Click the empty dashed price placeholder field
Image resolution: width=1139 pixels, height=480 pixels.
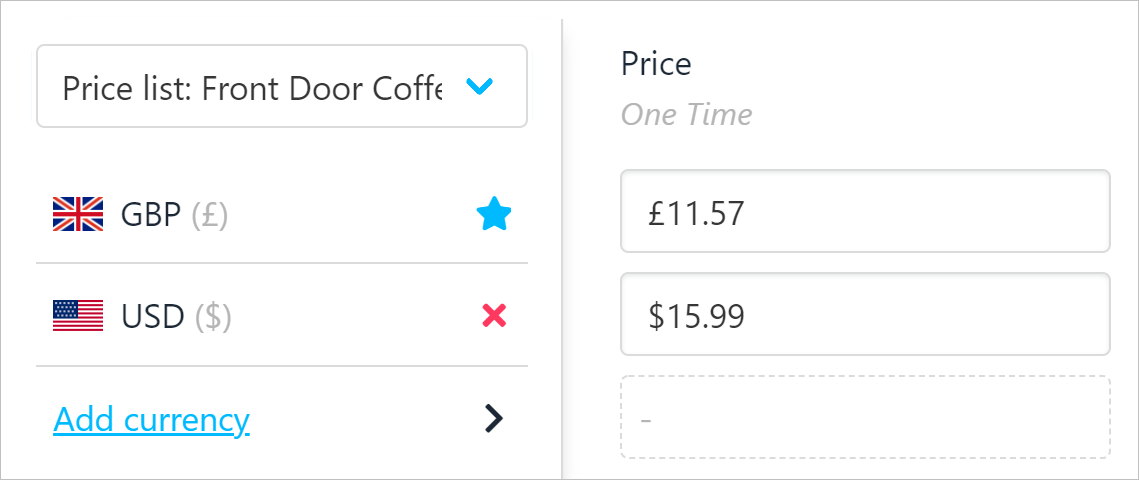coord(865,417)
